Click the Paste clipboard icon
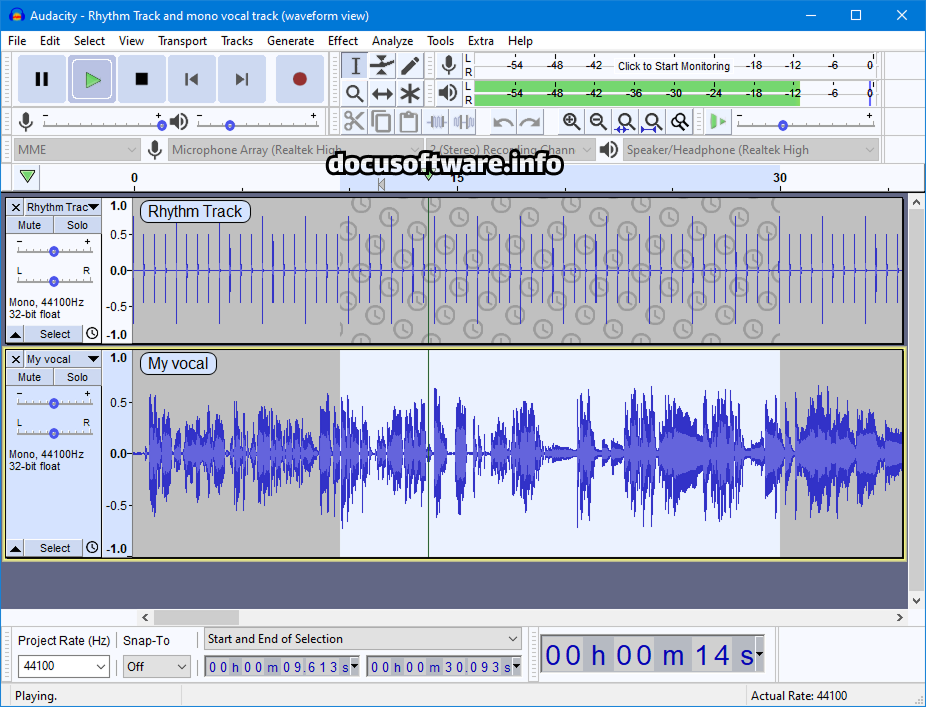 [x=408, y=122]
